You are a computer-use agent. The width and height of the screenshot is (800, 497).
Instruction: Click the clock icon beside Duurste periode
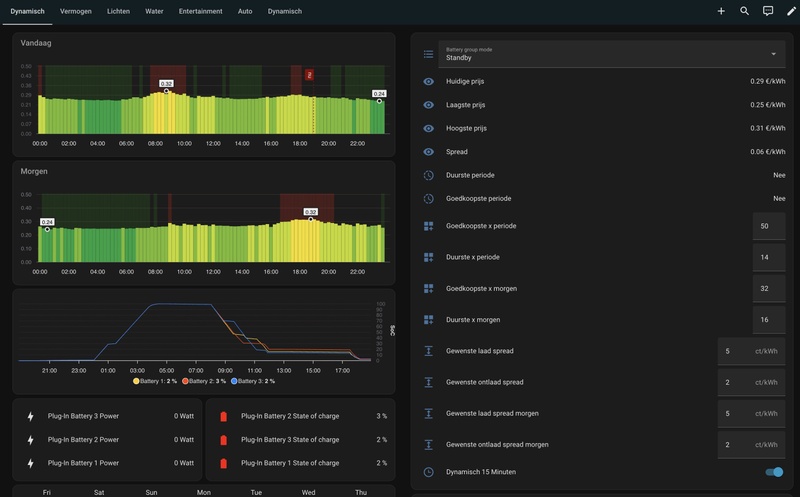(428, 175)
